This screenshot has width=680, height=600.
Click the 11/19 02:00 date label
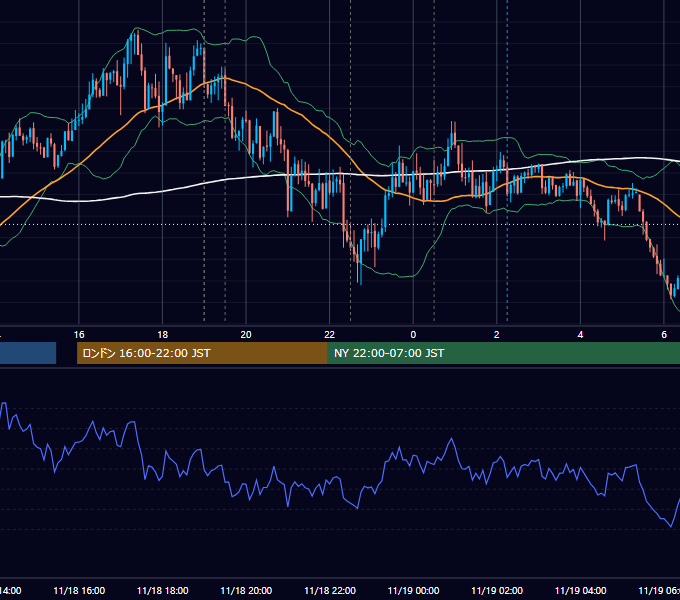(x=497, y=591)
